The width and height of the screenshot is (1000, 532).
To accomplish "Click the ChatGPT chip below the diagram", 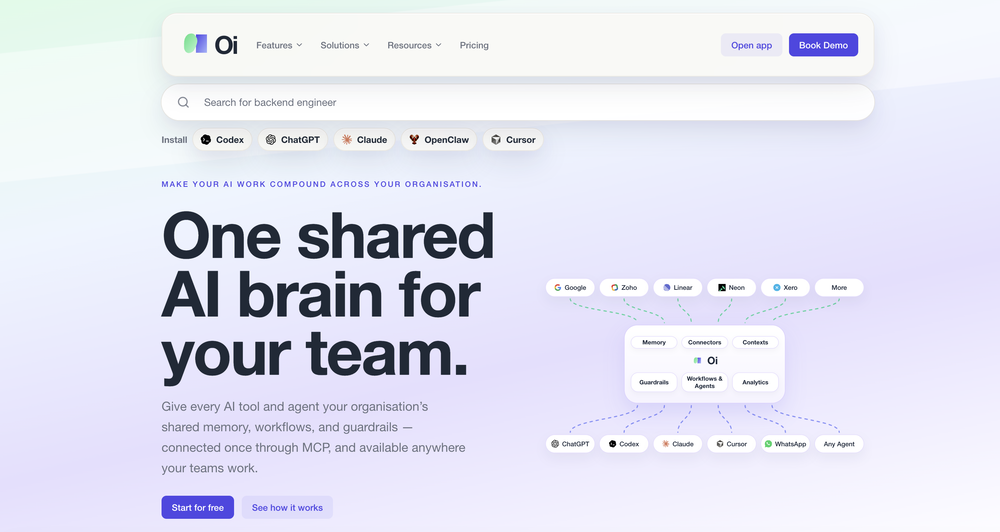I will [570, 444].
